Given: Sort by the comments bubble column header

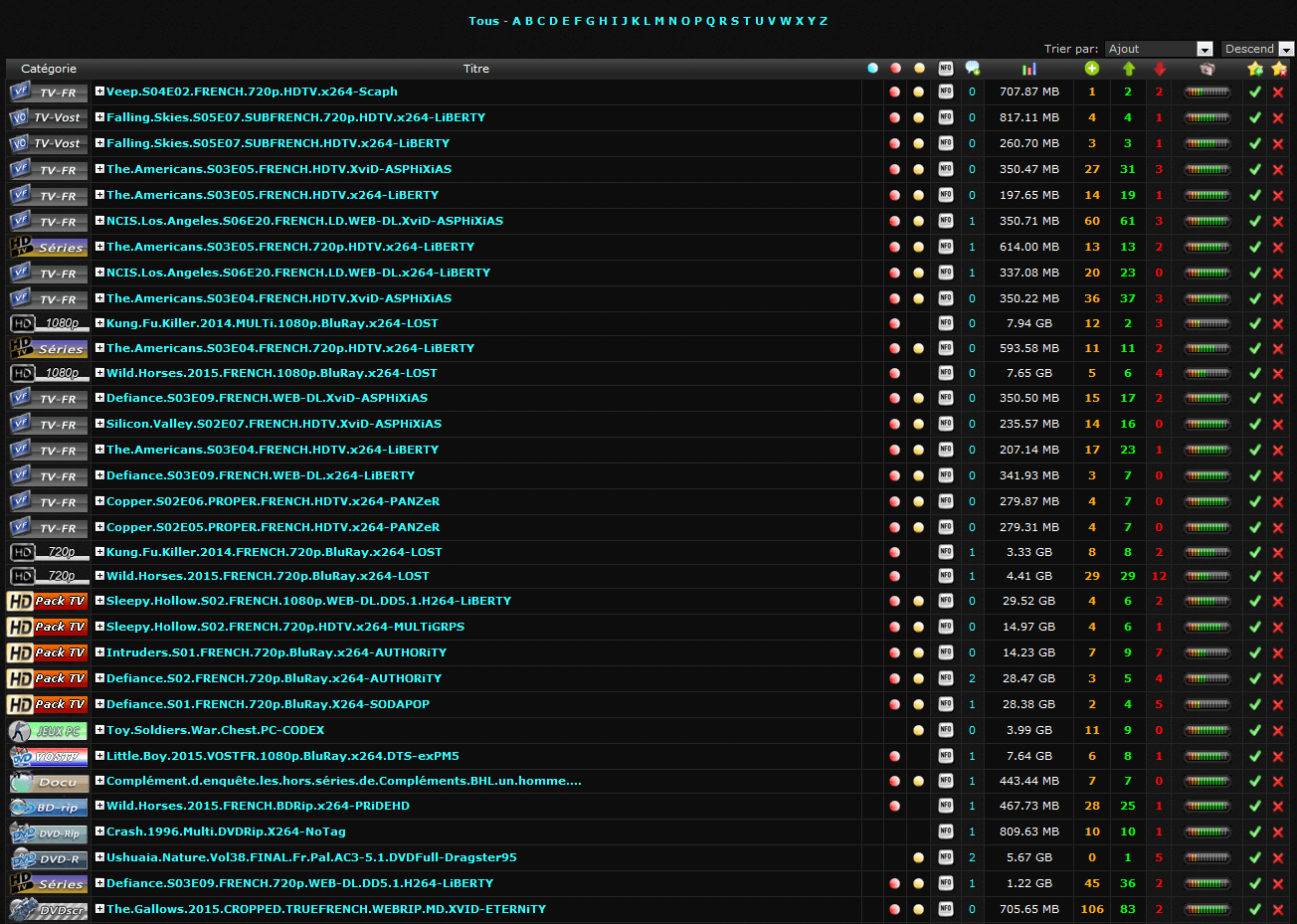Looking at the screenshot, I should tap(972, 69).
